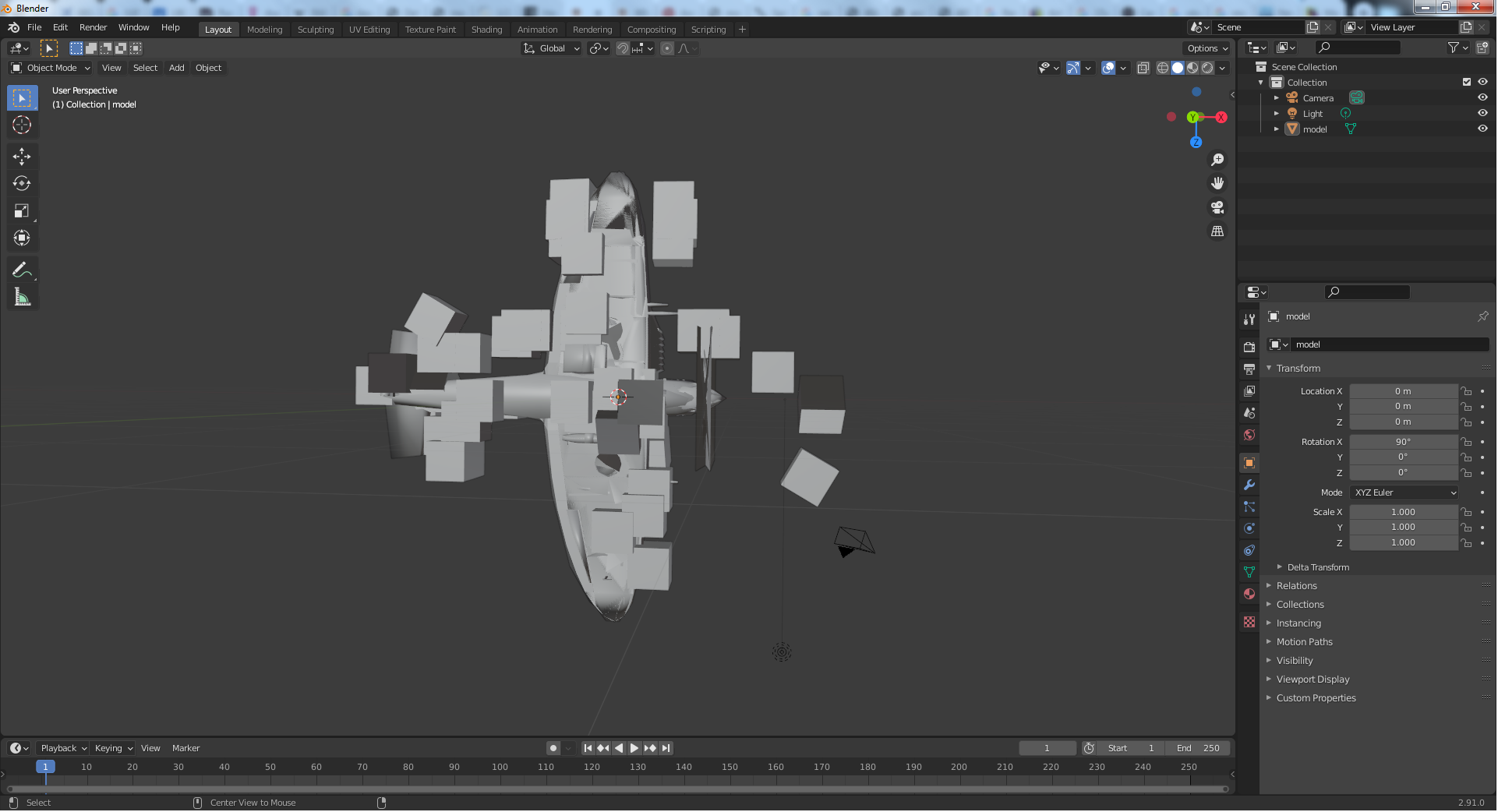Click the red X axis gizmo

pyautogui.click(x=1222, y=118)
